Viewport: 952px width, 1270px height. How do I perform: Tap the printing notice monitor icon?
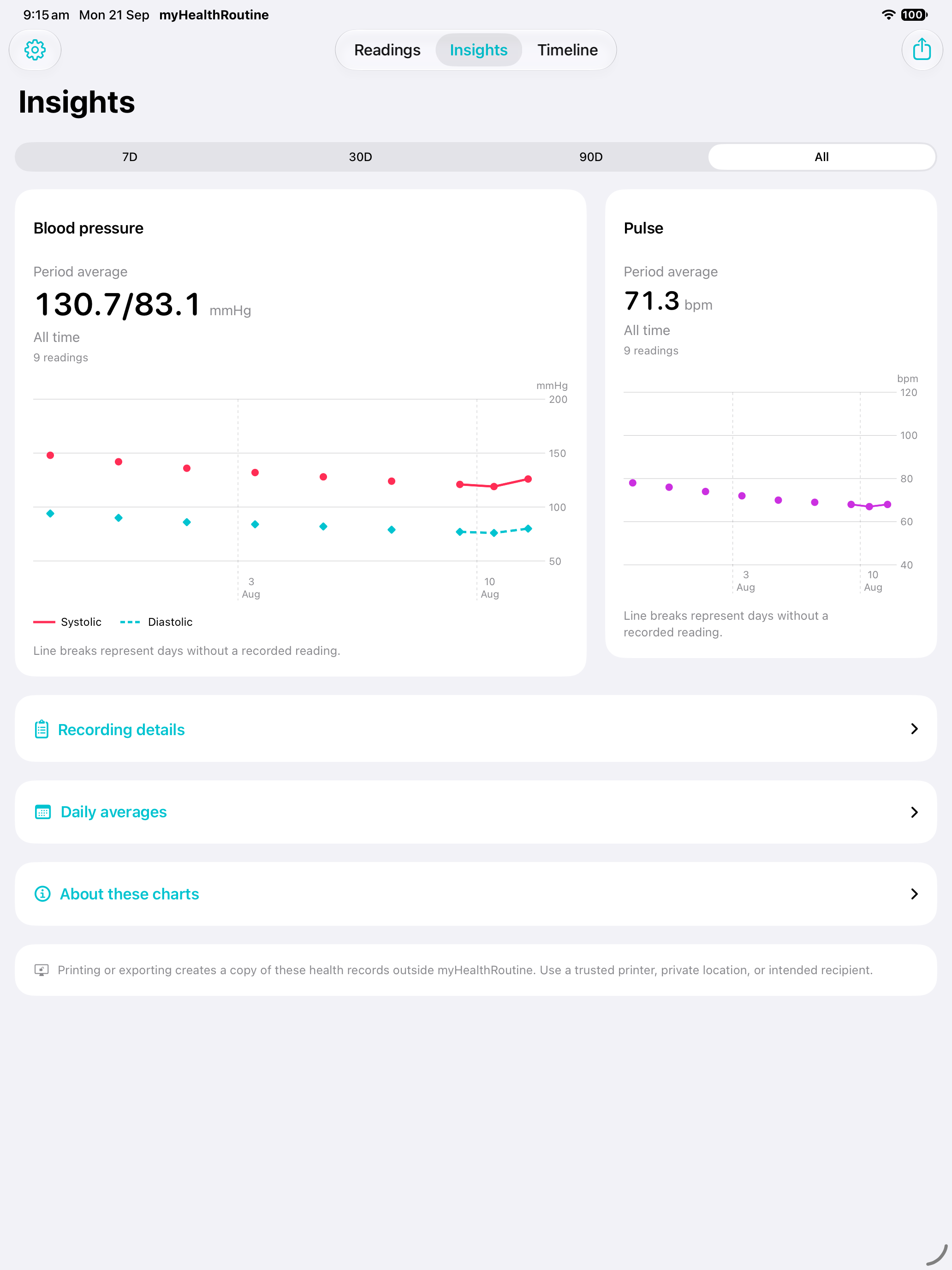(x=42, y=970)
